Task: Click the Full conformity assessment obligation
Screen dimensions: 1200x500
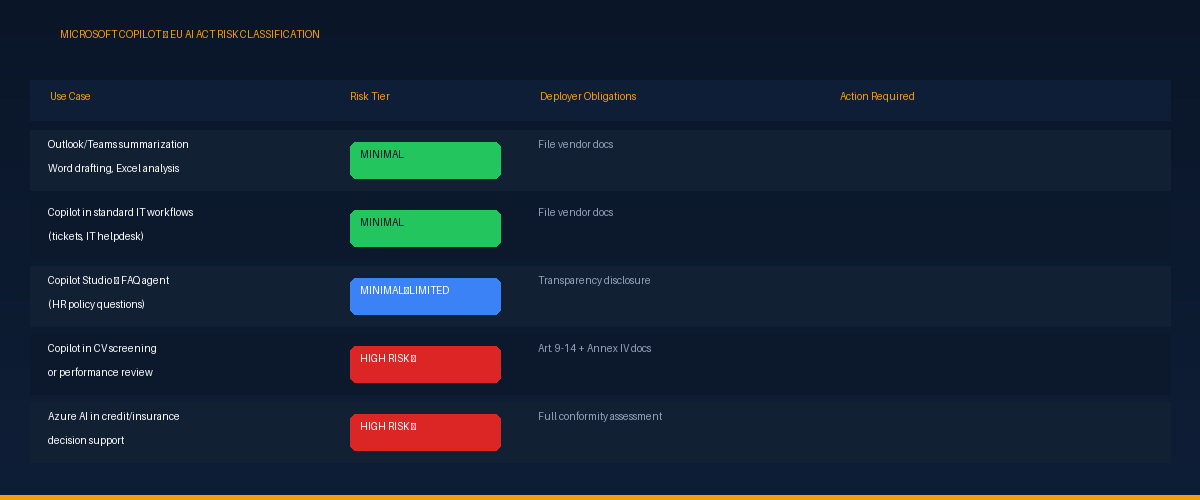Action: point(600,416)
